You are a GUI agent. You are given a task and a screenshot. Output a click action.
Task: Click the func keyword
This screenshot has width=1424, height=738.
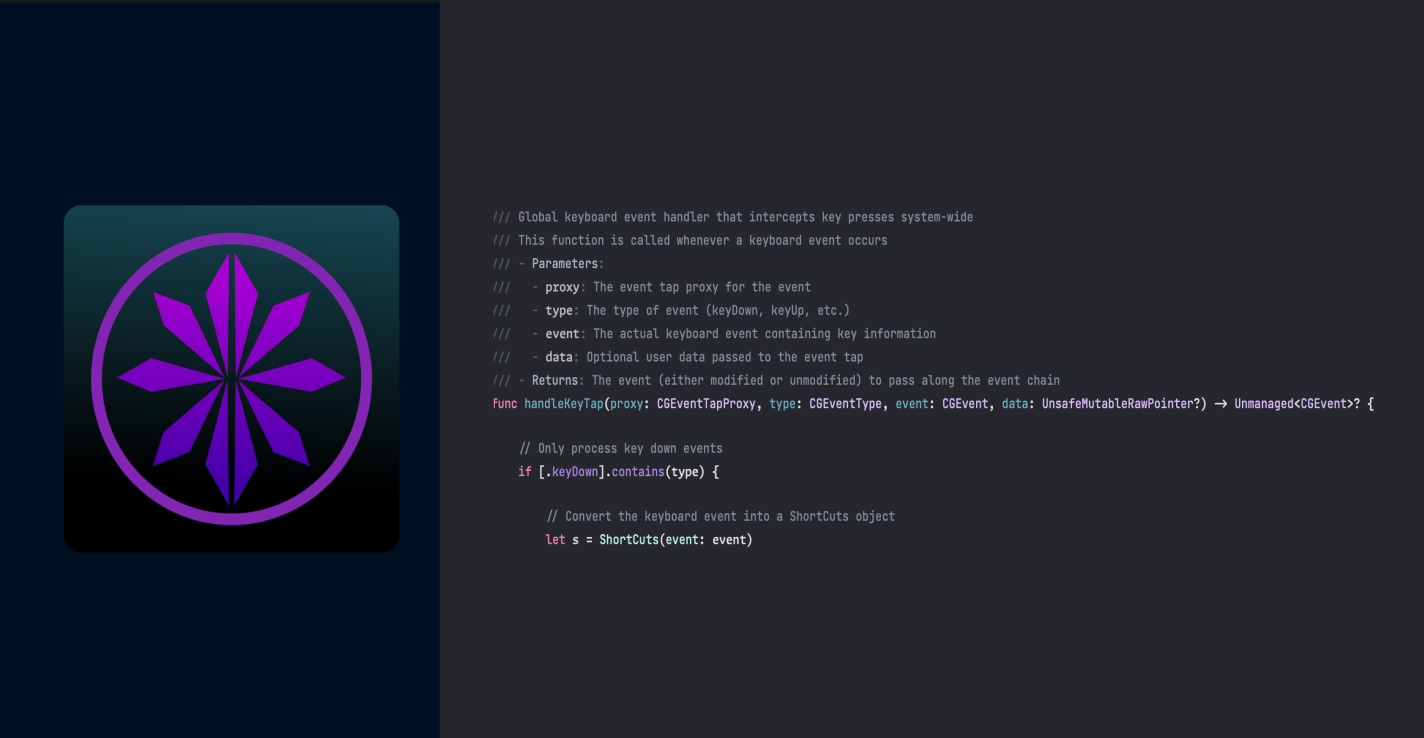pos(505,403)
